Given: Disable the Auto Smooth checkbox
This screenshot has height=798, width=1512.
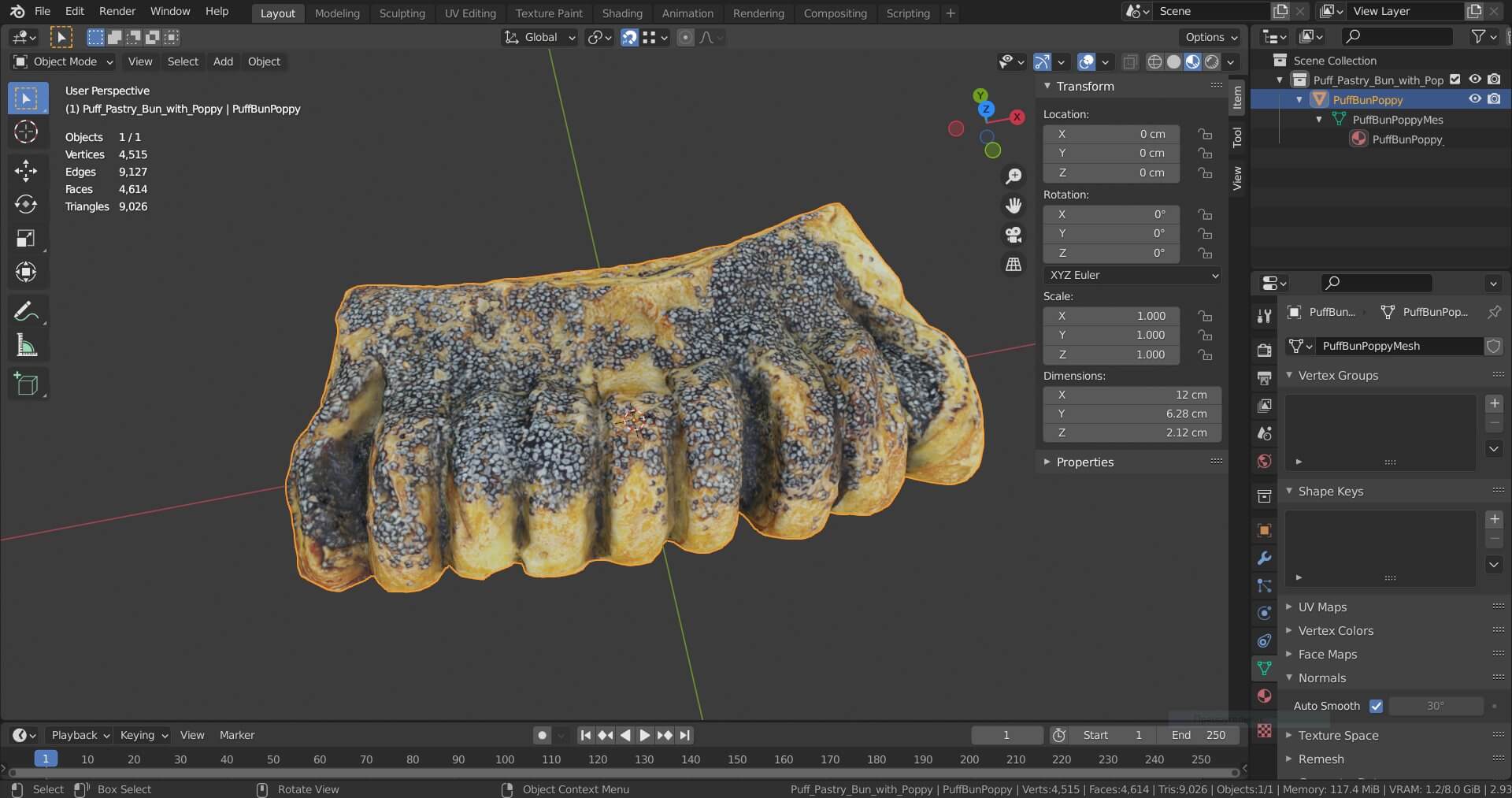Looking at the screenshot, I should coord(1376,706).
